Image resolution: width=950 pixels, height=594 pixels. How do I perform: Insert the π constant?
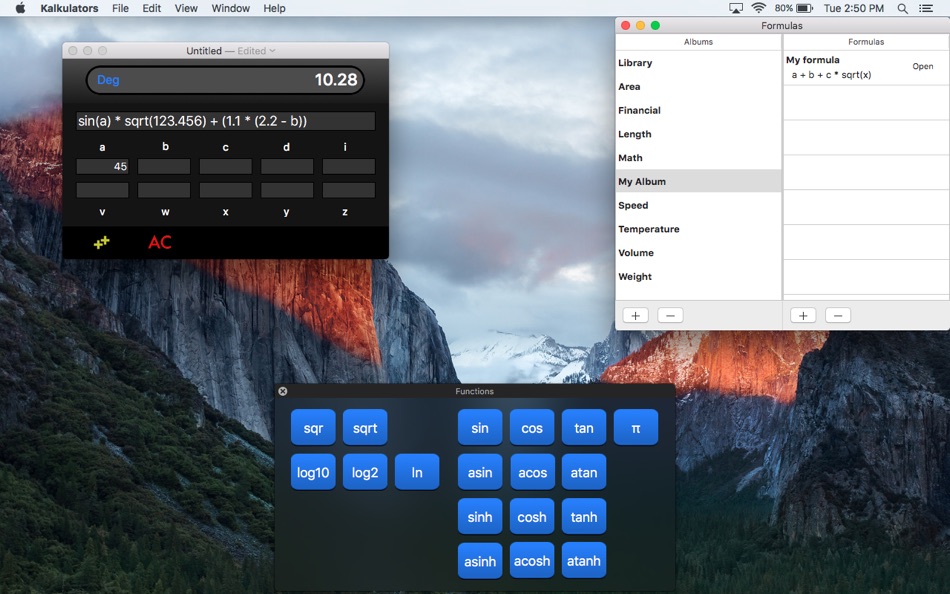(x=636, y=428)
